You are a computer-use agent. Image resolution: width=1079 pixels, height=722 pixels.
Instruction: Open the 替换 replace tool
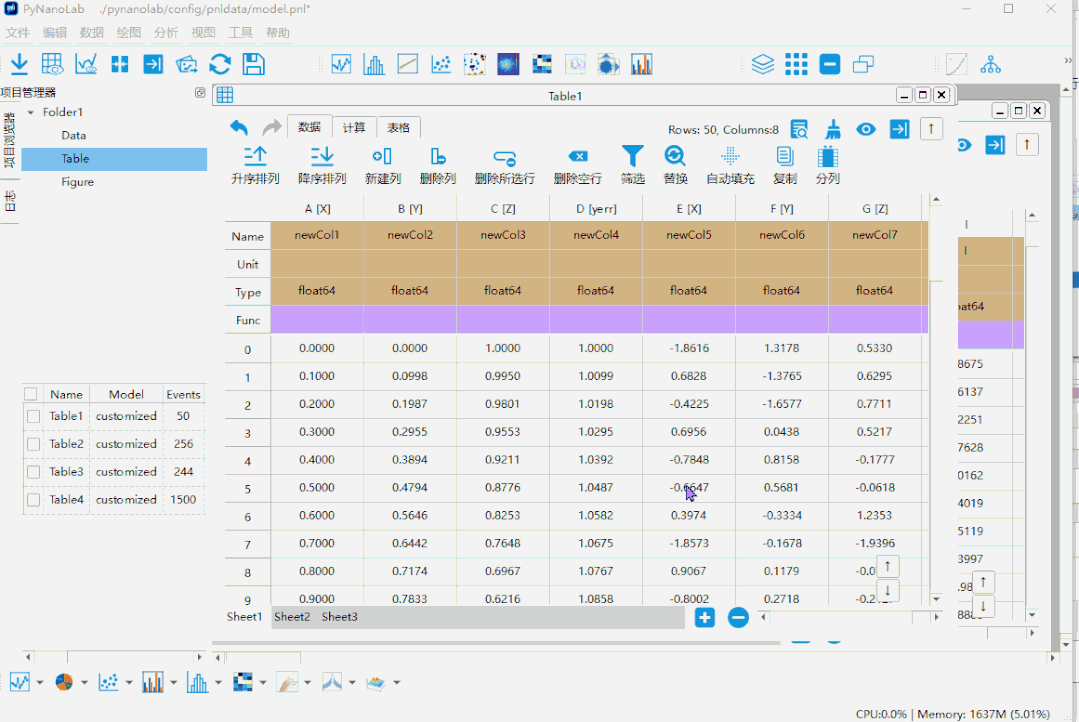[x=675, y=166]
